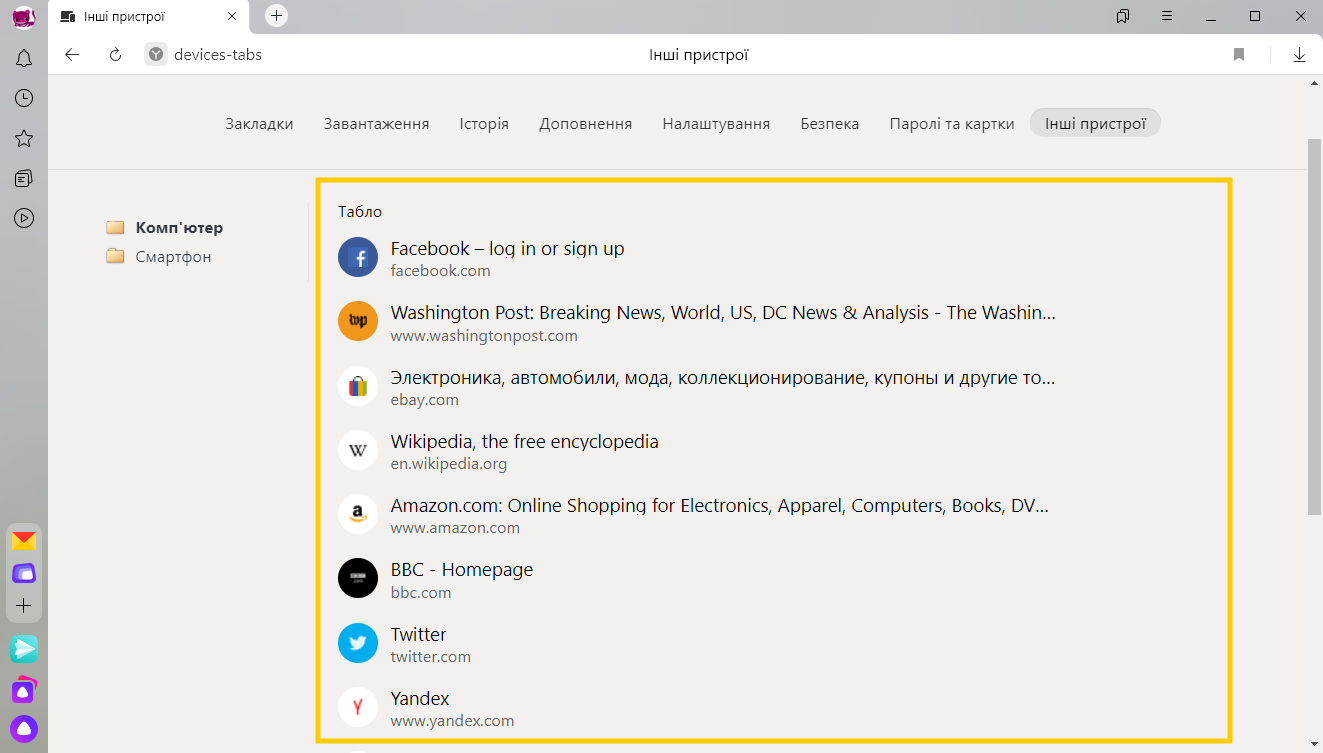Image resolution: width=1323 pixels, height=753 pixels.
Task: Open the Электроника, автомобили eBay link
Action: pyautogui.click(x=723, y=378)
